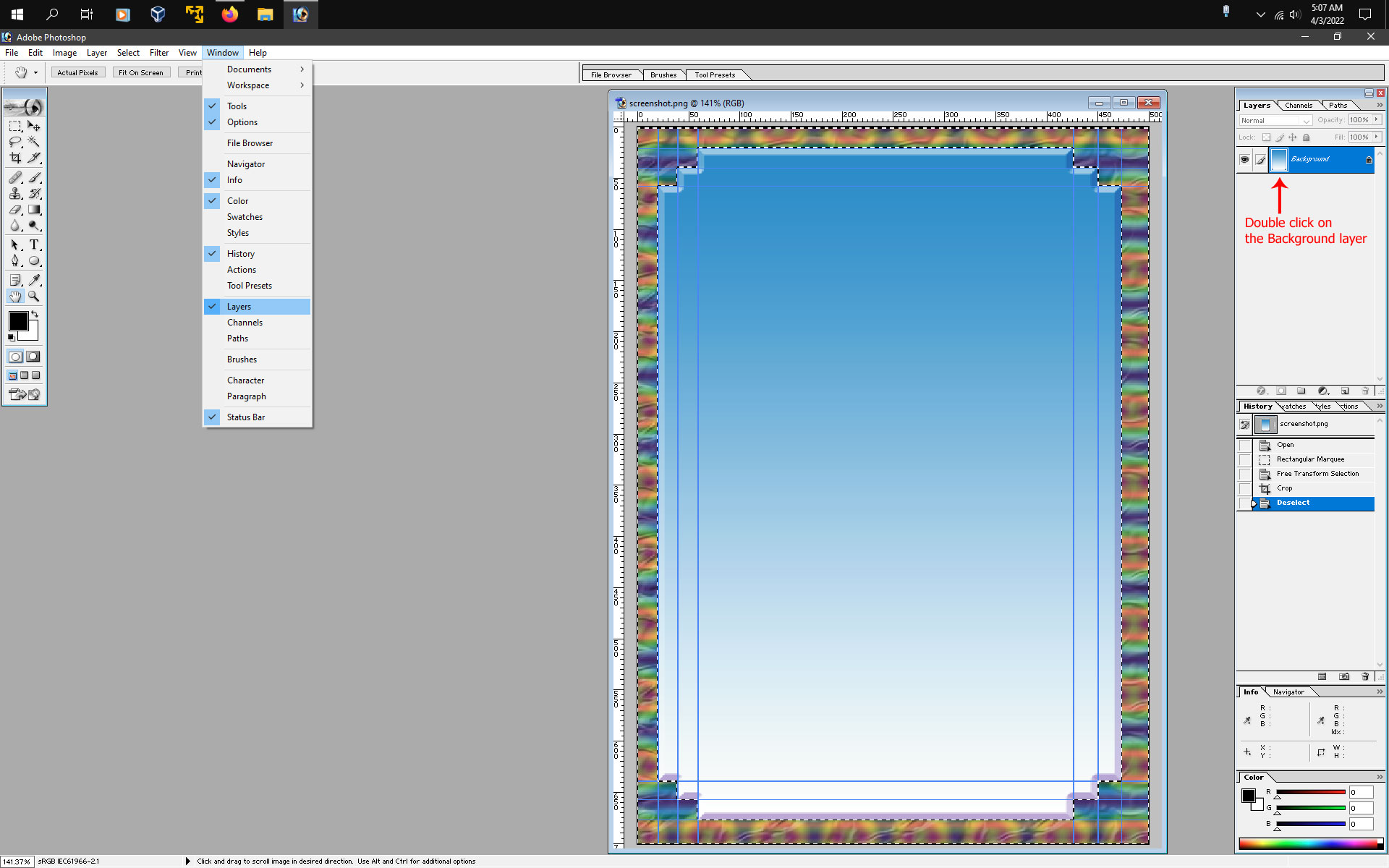Image resolution: width=1389 pixels, height=868 pixels.
Task: Switch to the Channels tab
Action: coord(1299,105)
